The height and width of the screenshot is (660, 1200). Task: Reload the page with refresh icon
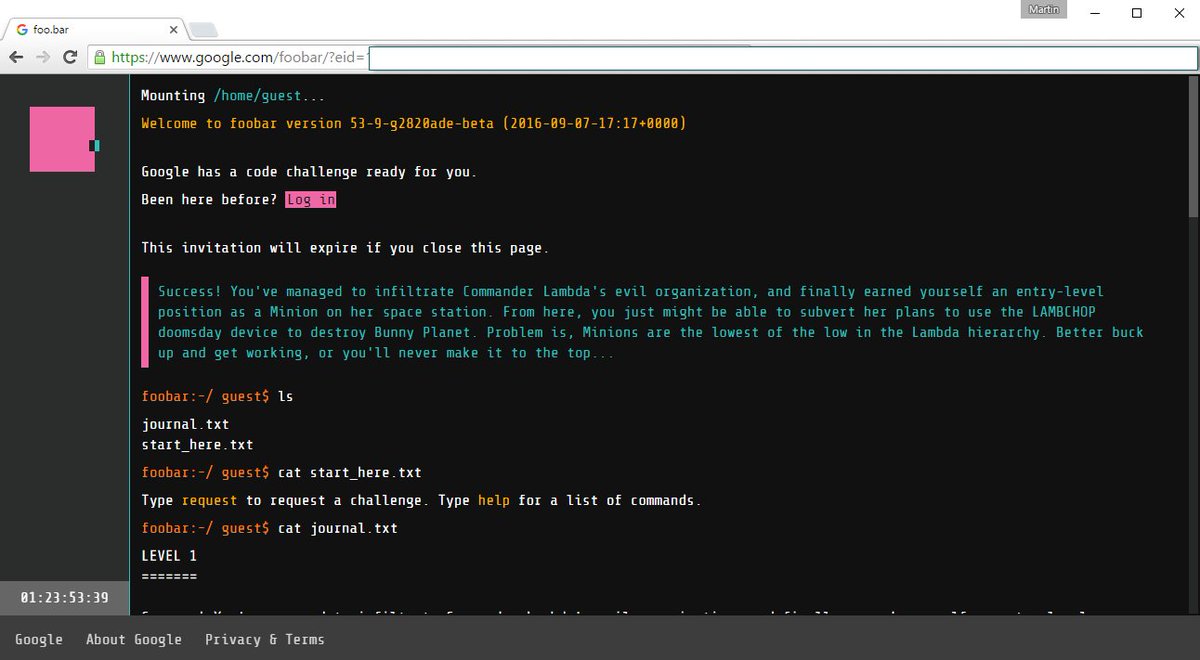pyautogui.click(x=70, y=58)
